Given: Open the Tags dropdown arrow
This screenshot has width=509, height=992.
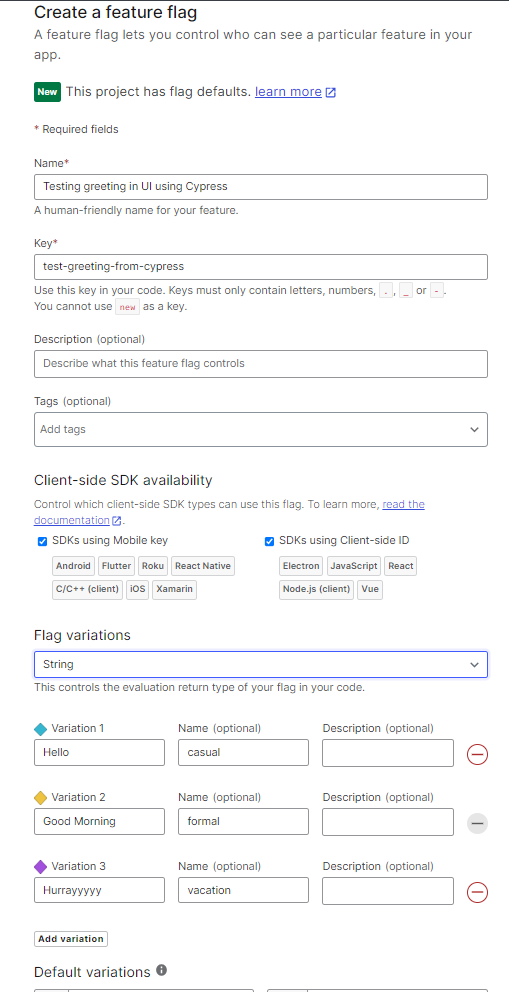Looking at the screenshot, I should [x=474, y=430].
